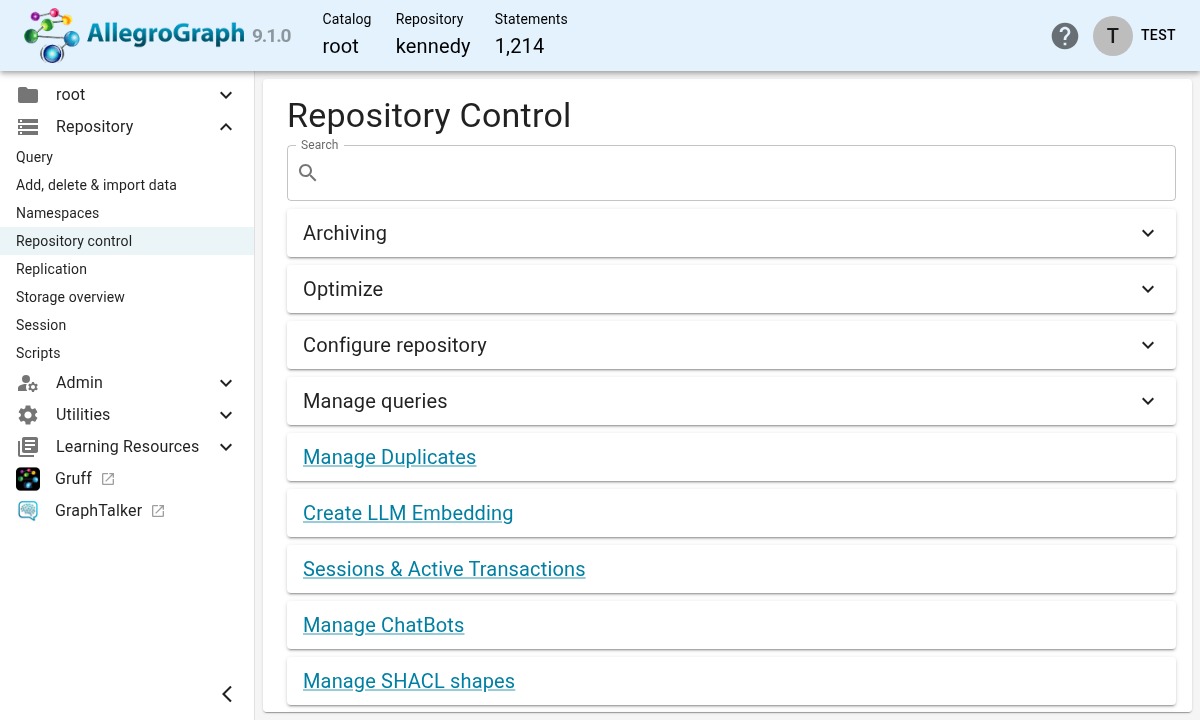Click the AllegroGraph logo
Screen dimensions: 1200x720
pos(135,35)
